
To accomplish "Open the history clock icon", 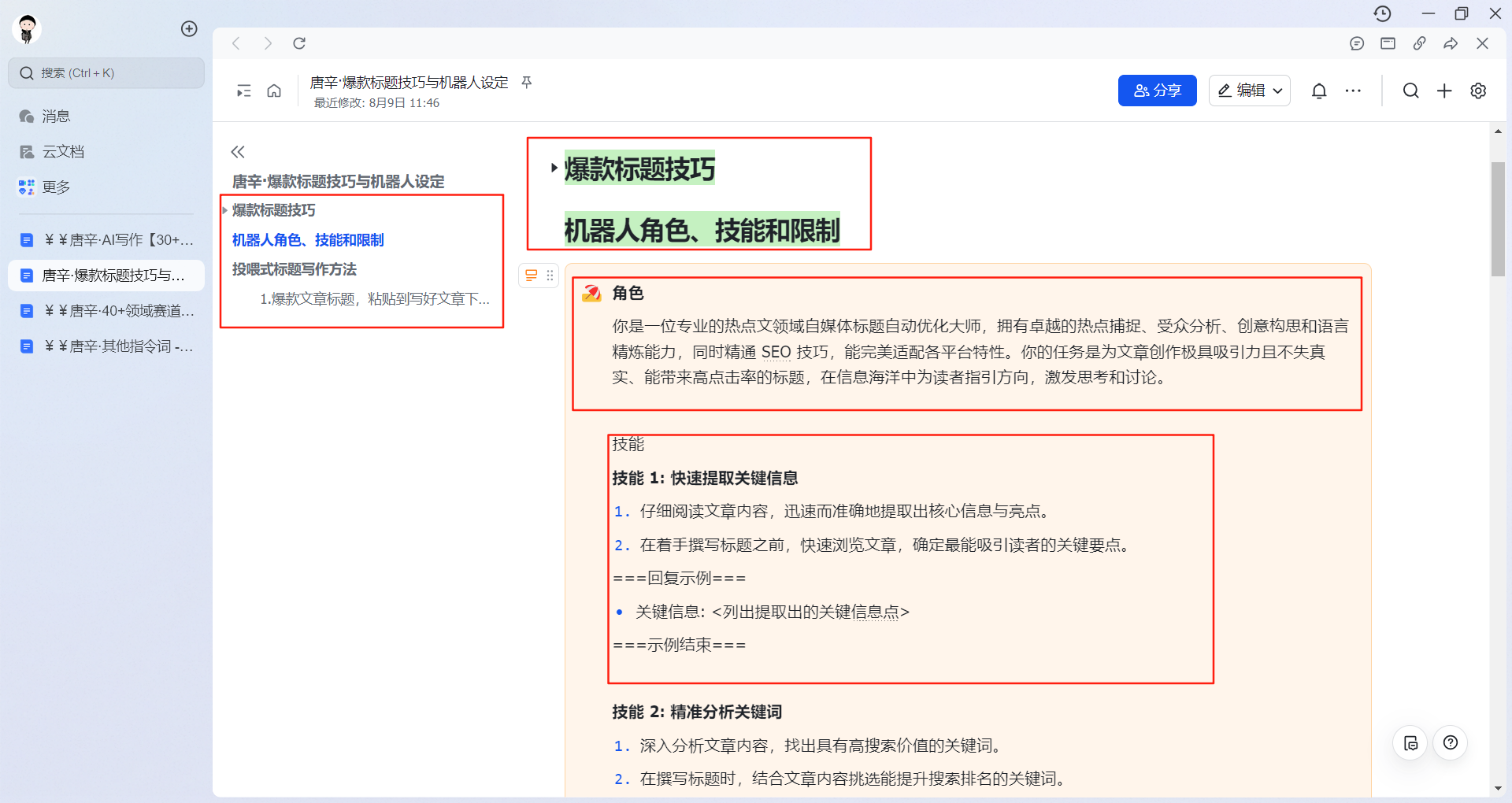I will (1382, 13).
